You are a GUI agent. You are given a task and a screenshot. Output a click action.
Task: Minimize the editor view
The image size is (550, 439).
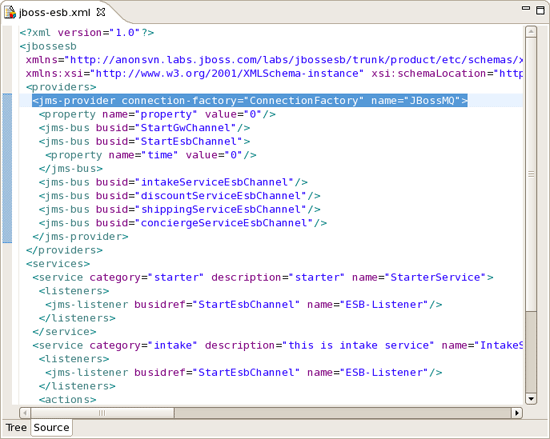[x=525, y=8]
